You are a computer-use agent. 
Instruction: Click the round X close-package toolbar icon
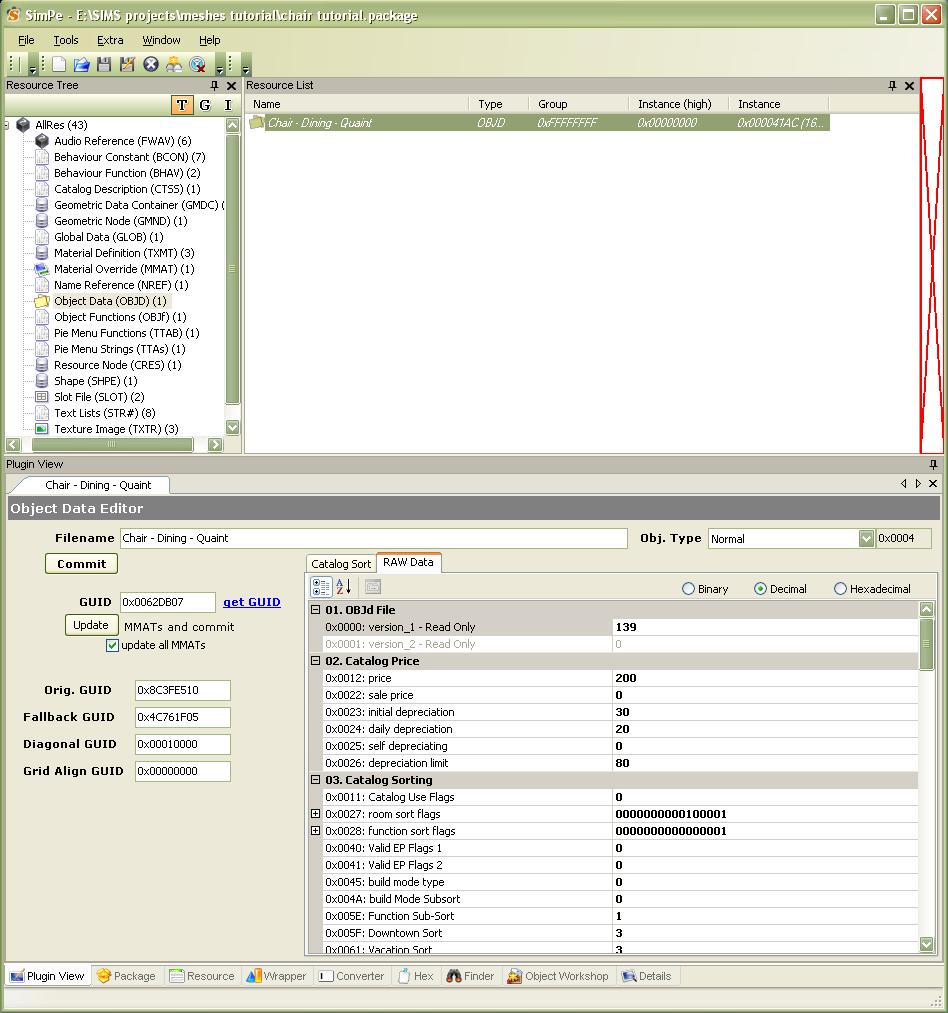click(151, 64)
